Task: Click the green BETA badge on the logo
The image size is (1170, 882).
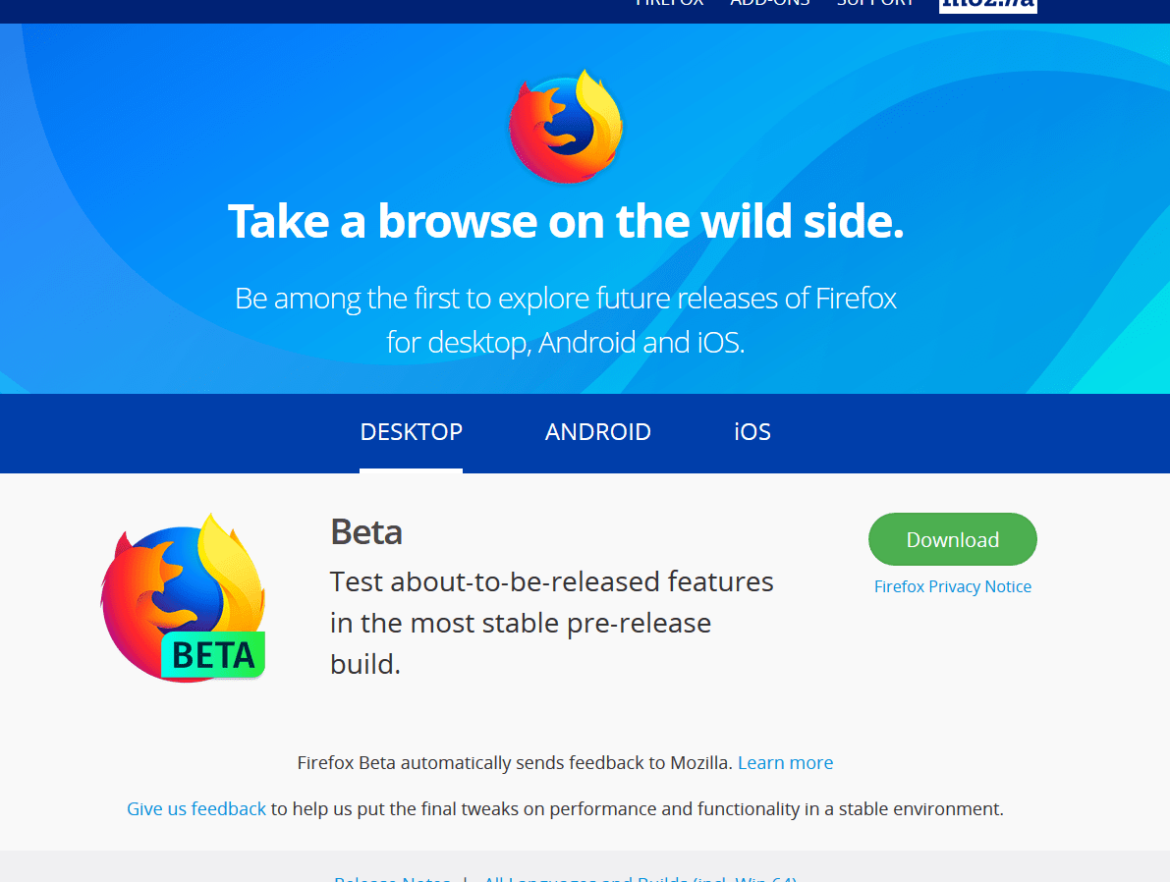Action: [x=214, y=656]
